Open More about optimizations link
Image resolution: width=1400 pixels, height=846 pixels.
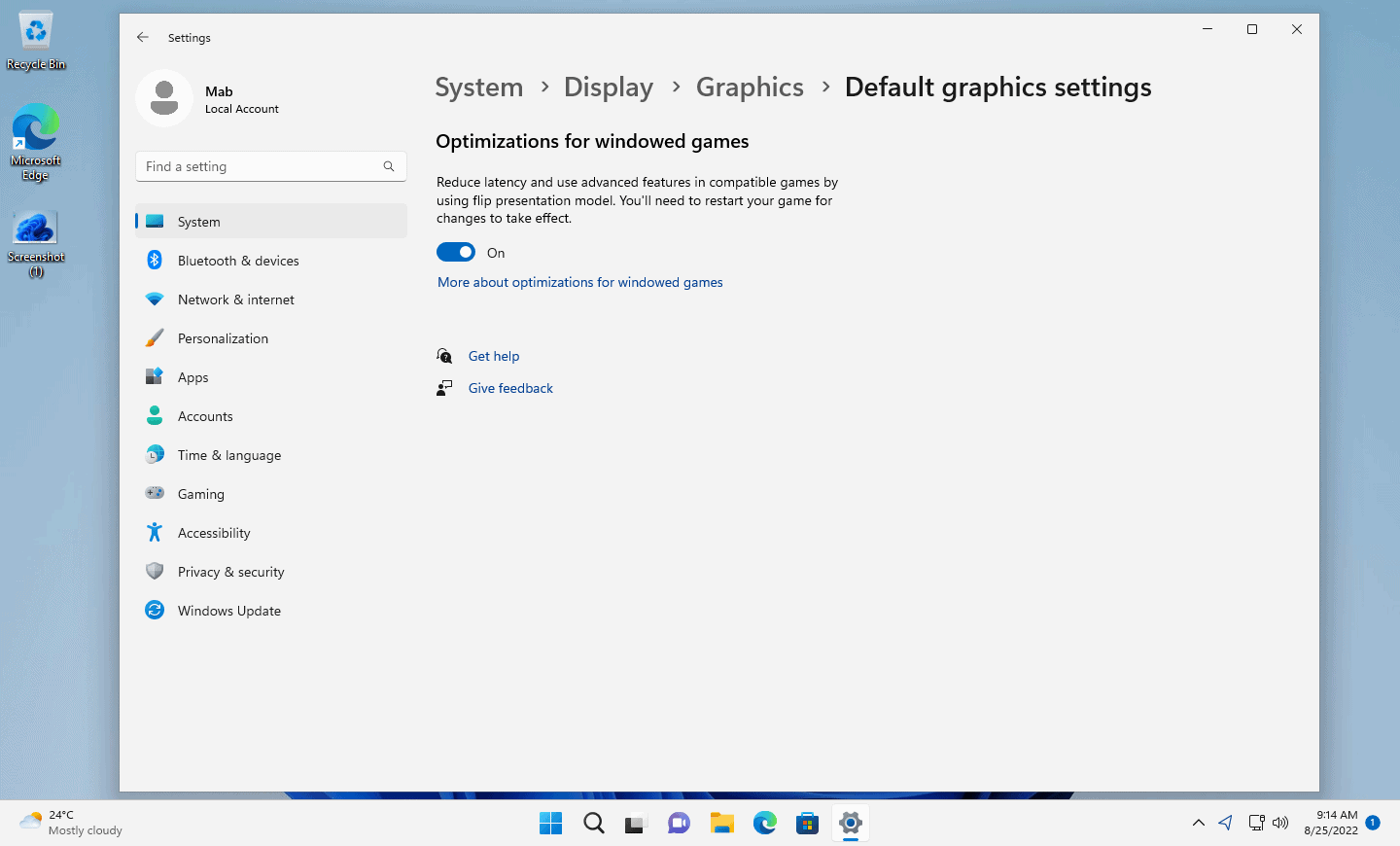click(x=579, y=282)
